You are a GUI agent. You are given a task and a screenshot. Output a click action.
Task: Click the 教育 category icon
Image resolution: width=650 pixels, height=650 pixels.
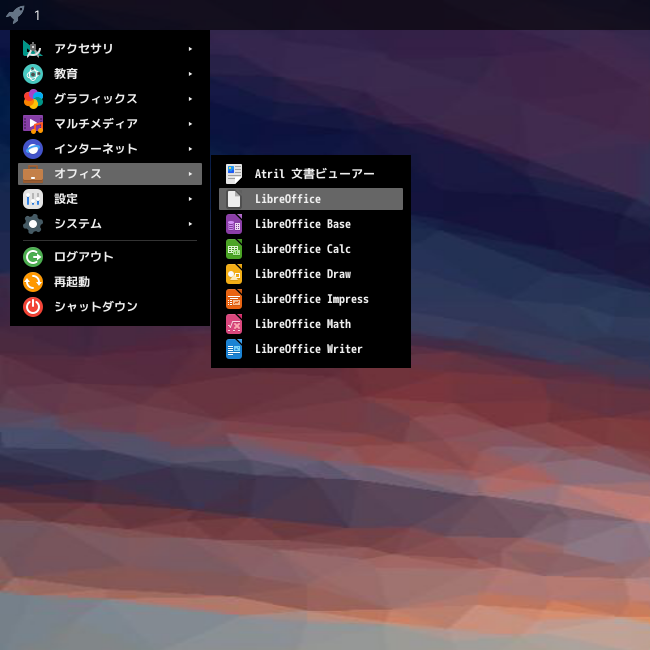click(33, 74)
